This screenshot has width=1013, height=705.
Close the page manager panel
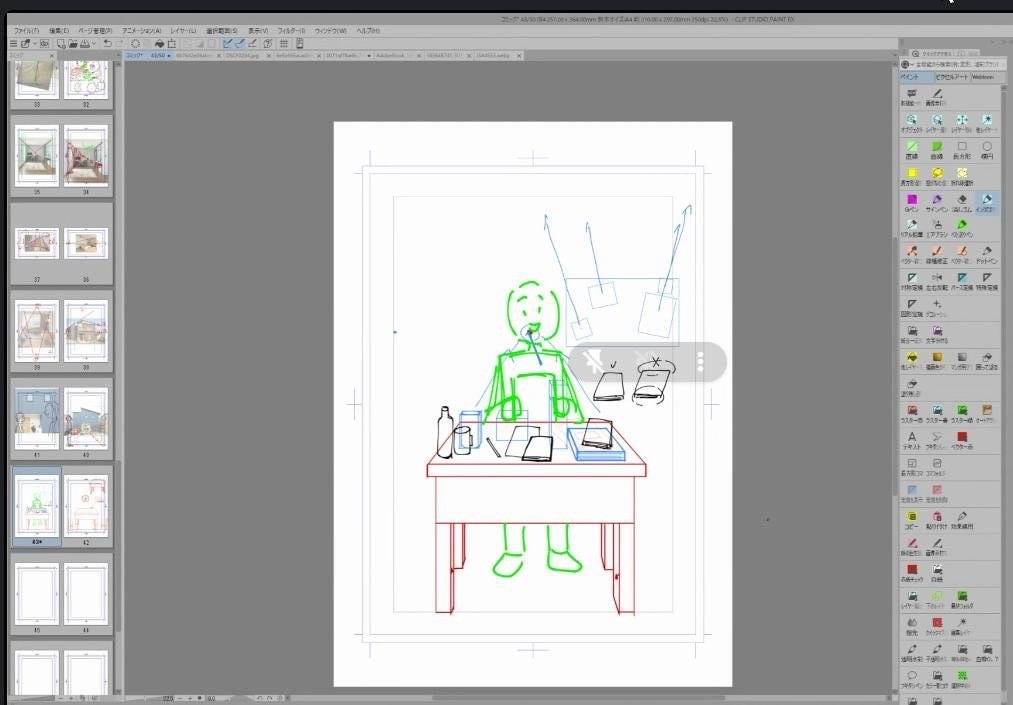coord(52,56)
